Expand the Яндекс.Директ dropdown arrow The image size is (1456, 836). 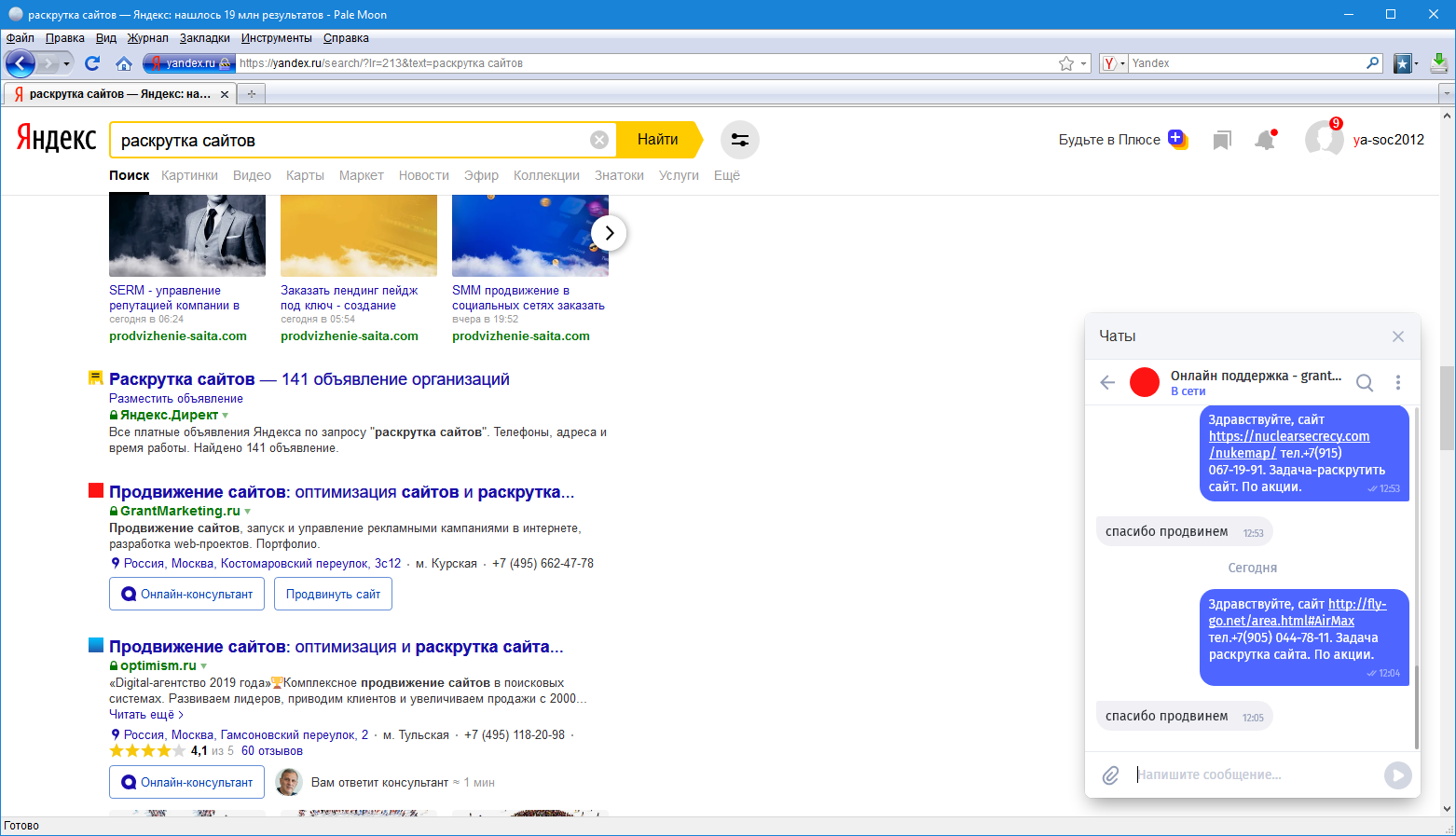pos(226,416)
